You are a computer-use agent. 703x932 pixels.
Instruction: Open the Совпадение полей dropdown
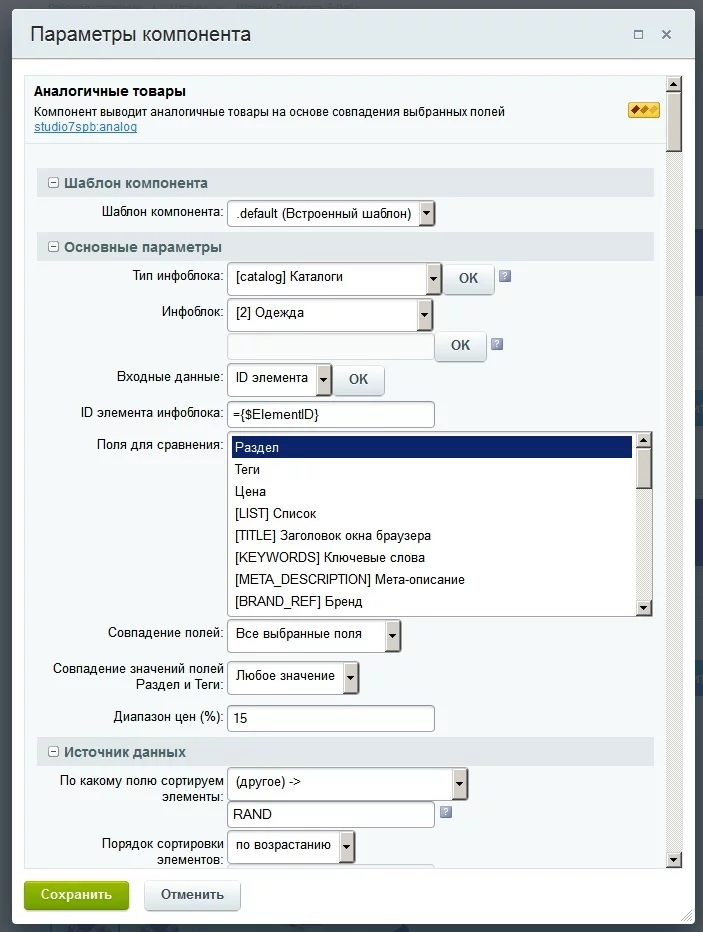(392, 634)
